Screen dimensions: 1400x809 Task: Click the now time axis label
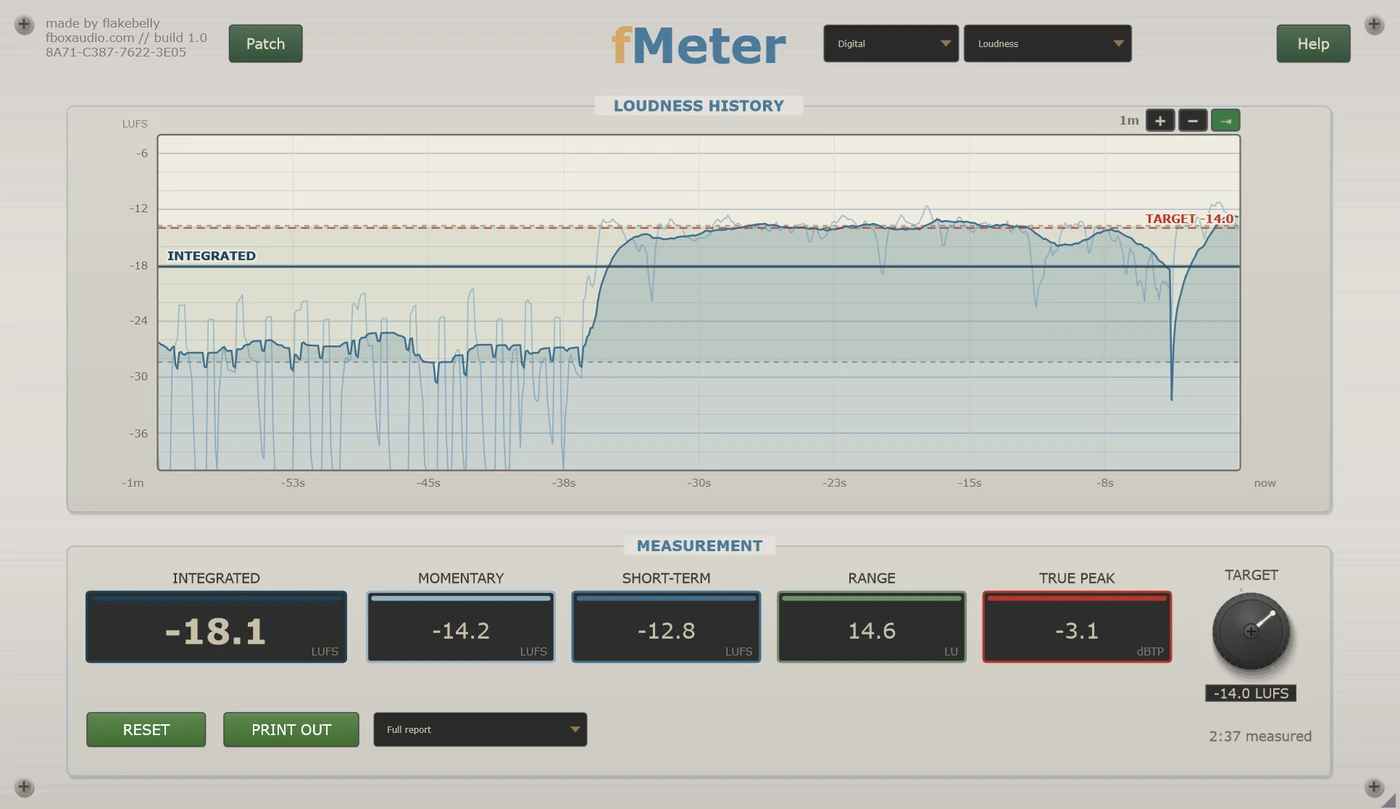tap(1265, 483)
